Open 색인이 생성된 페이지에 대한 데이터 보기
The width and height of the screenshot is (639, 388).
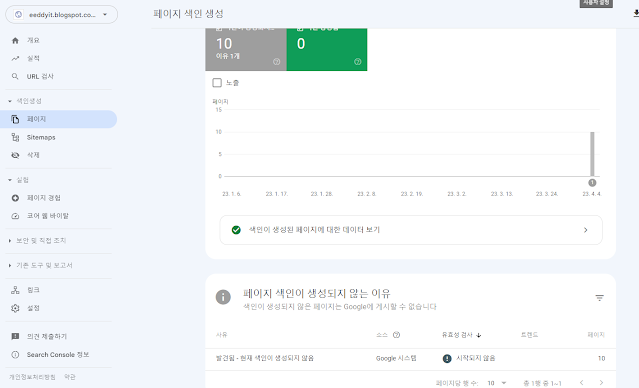click(411, 230)
